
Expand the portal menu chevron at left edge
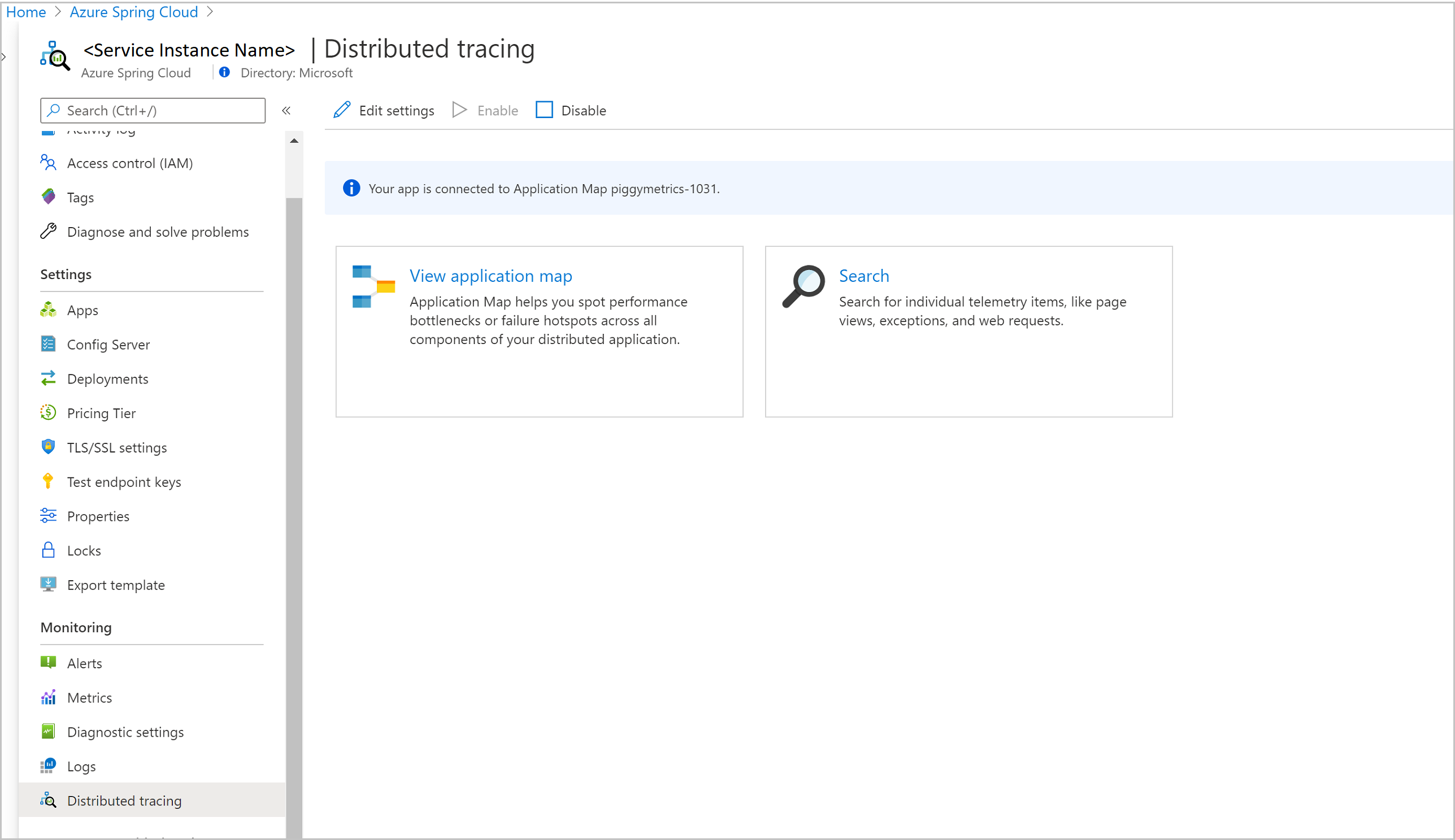[x=4, y=56]
